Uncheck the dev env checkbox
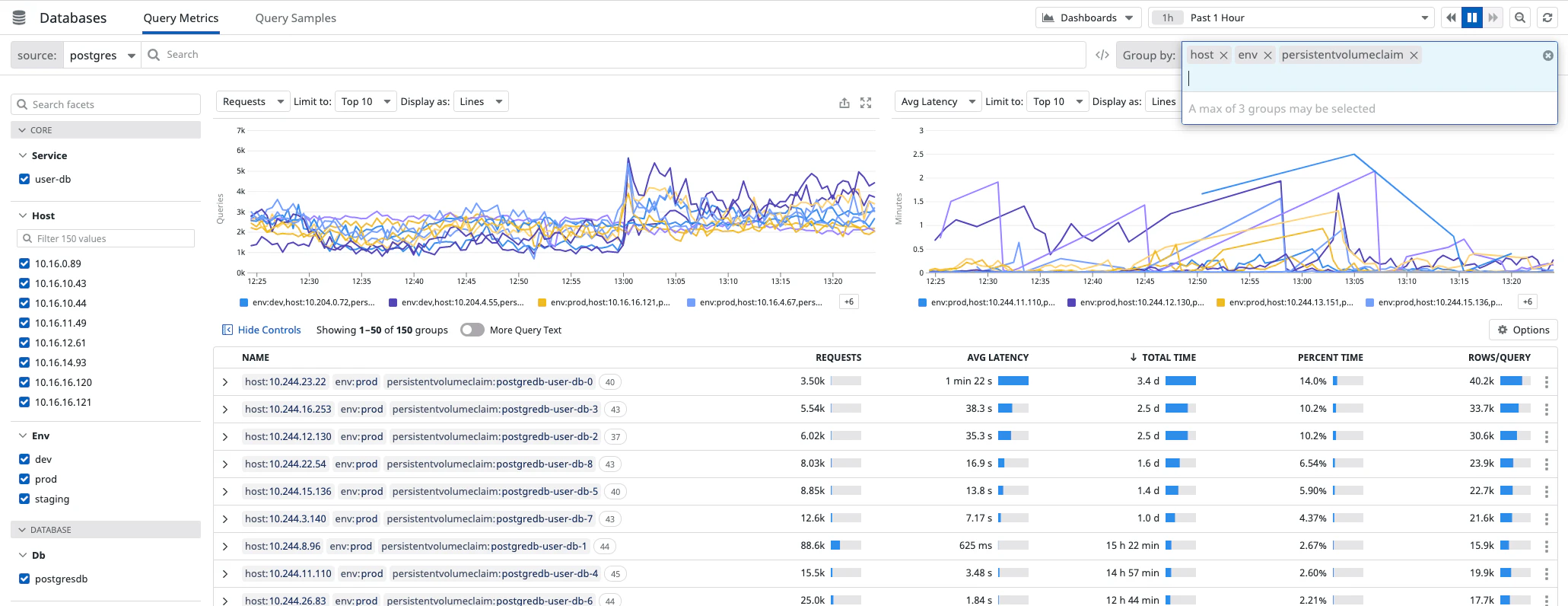 tap(24, 459)
